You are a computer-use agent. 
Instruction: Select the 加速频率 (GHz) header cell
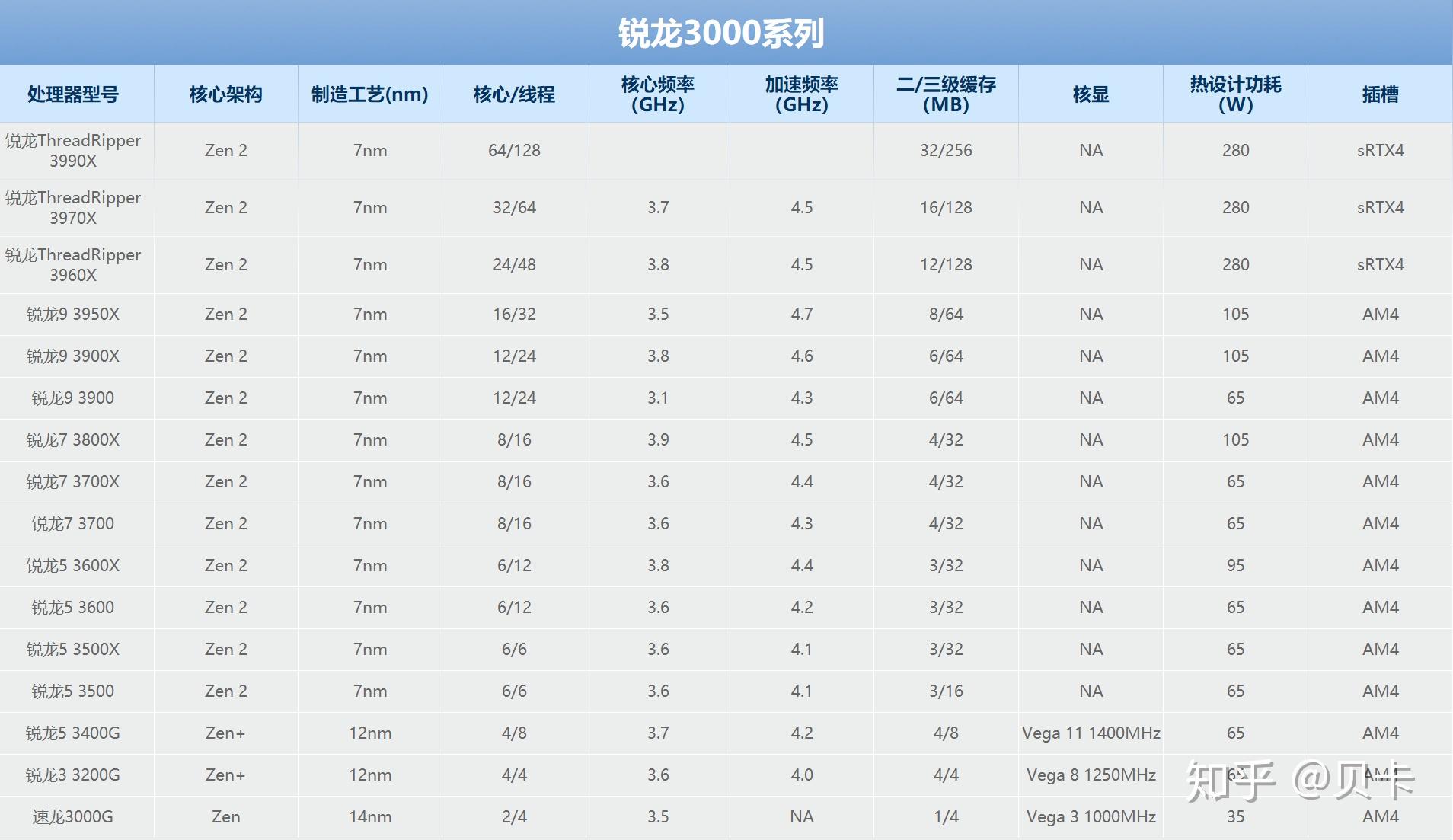[x=802, y=94]
